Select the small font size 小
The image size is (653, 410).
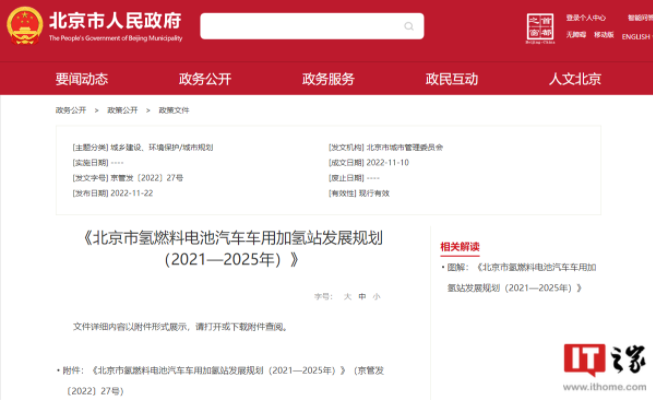coord(377,297)
